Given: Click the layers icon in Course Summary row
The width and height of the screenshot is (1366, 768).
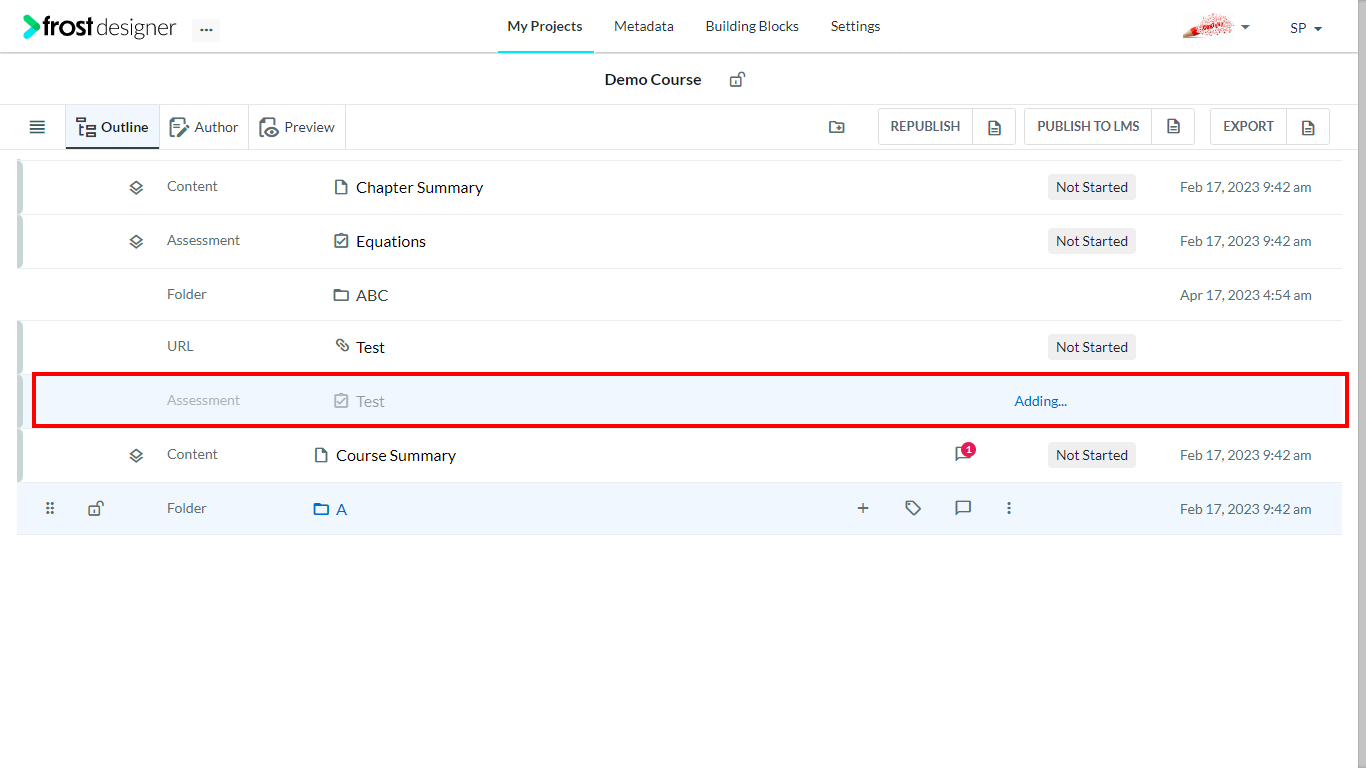Looking at the screenshot, I should click(x=136, y=455).
